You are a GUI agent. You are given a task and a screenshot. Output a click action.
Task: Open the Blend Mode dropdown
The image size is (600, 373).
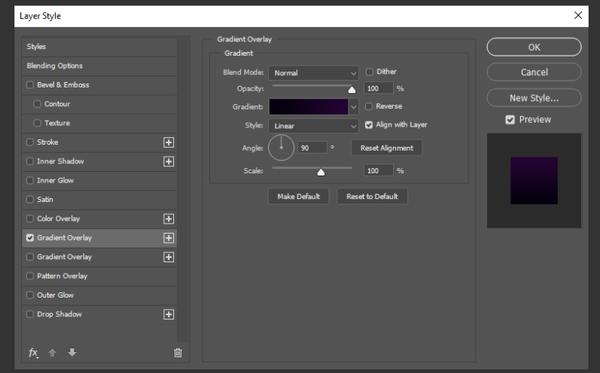tap(313, 73)
